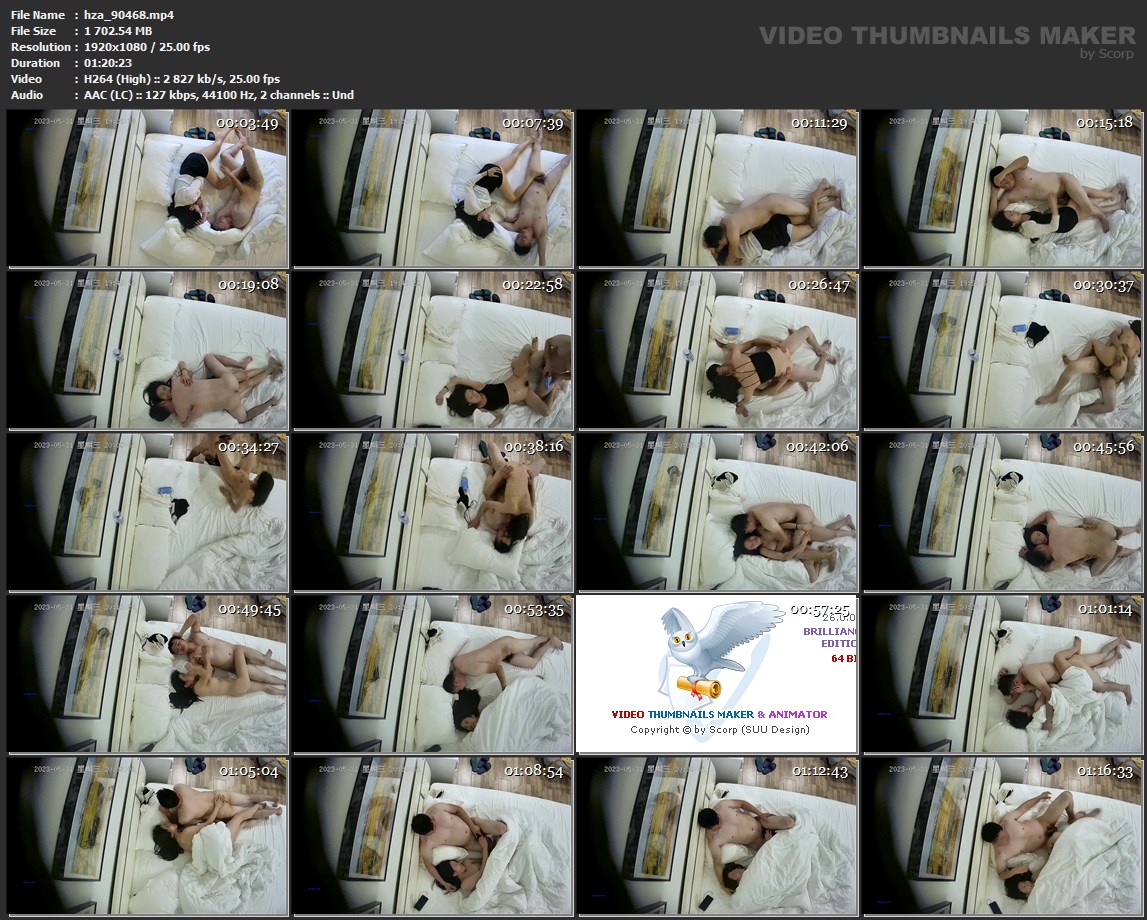Select the thumbnail stamped 00:15:18
1147x920 pixels.
[x=1003, y=189]
